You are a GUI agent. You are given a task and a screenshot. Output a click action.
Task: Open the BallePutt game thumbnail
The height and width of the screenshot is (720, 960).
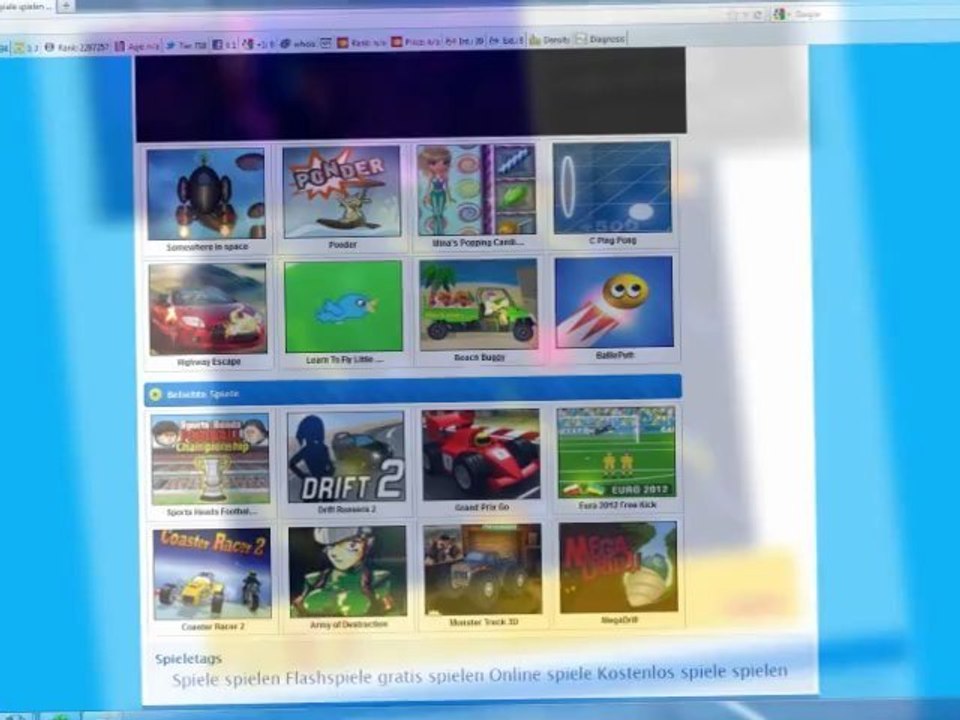point(613,302)
